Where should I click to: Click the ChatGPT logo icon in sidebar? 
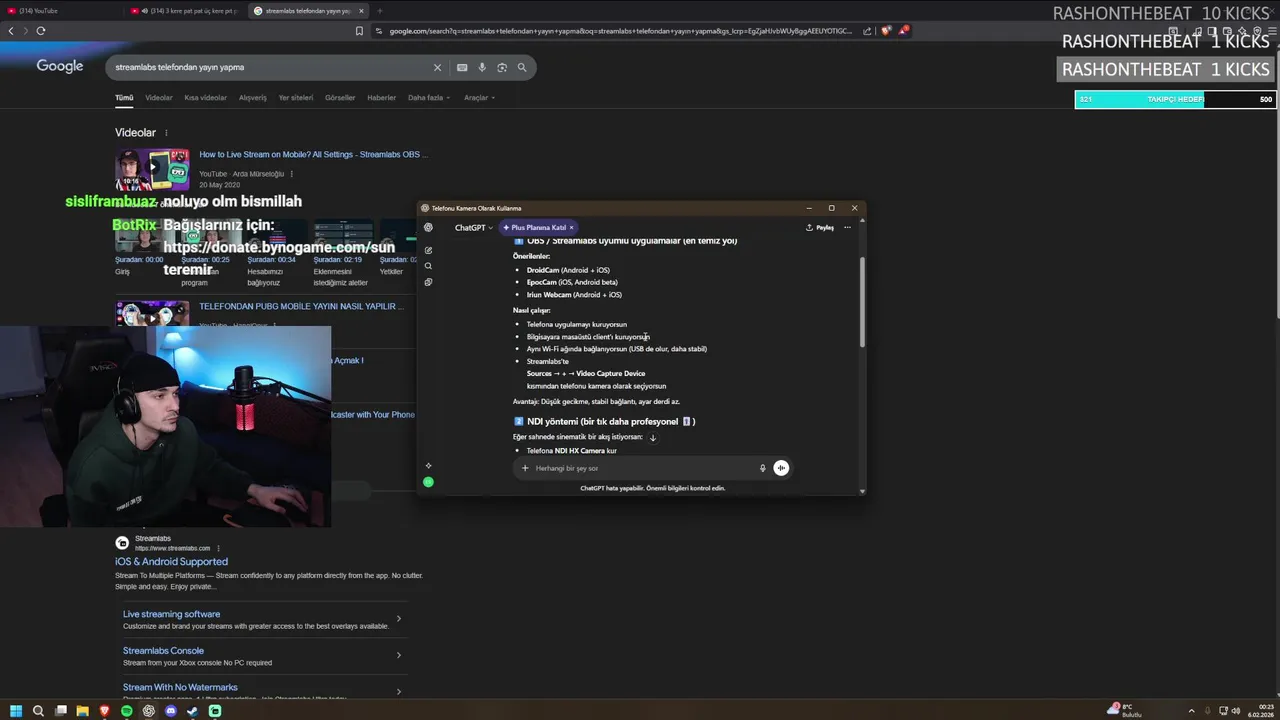(x=428, y=228)
